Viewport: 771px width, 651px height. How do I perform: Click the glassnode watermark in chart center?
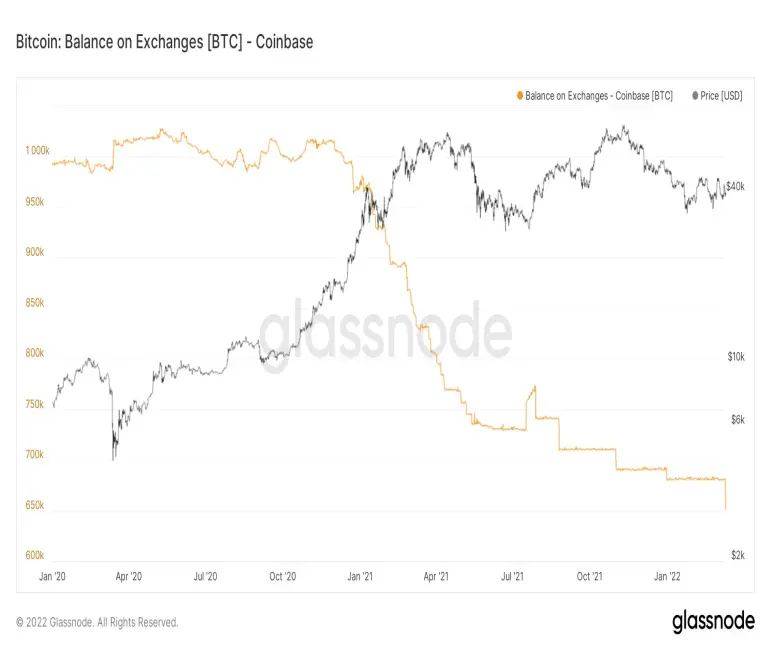tap(386, 331)
